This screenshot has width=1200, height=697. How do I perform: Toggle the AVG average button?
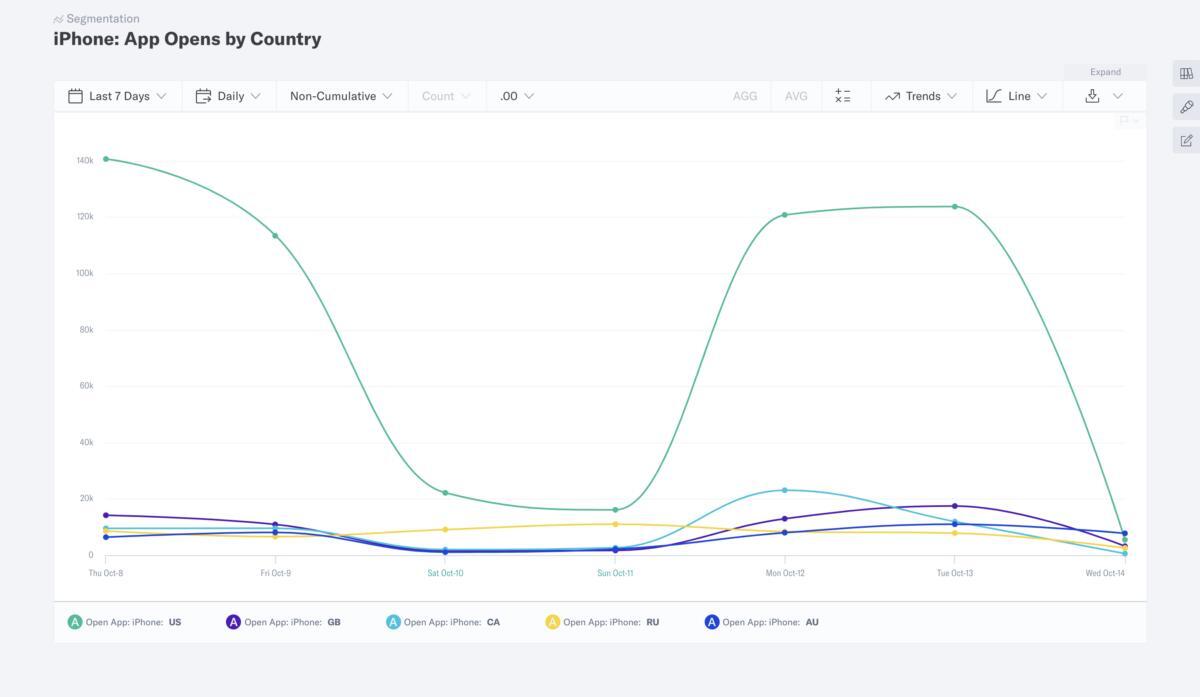(x=796, y=96)
